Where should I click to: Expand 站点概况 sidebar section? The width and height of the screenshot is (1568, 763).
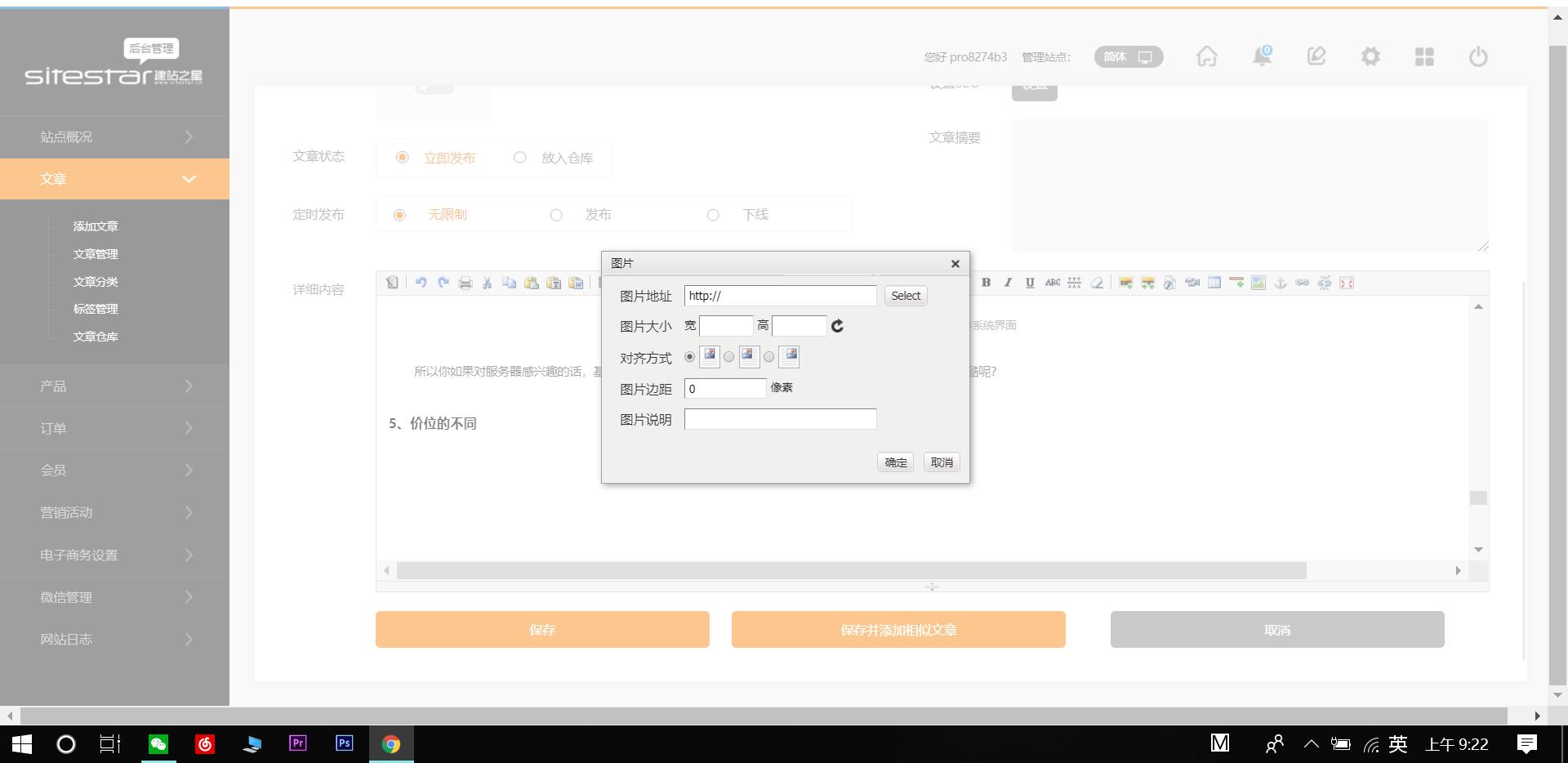114,136
